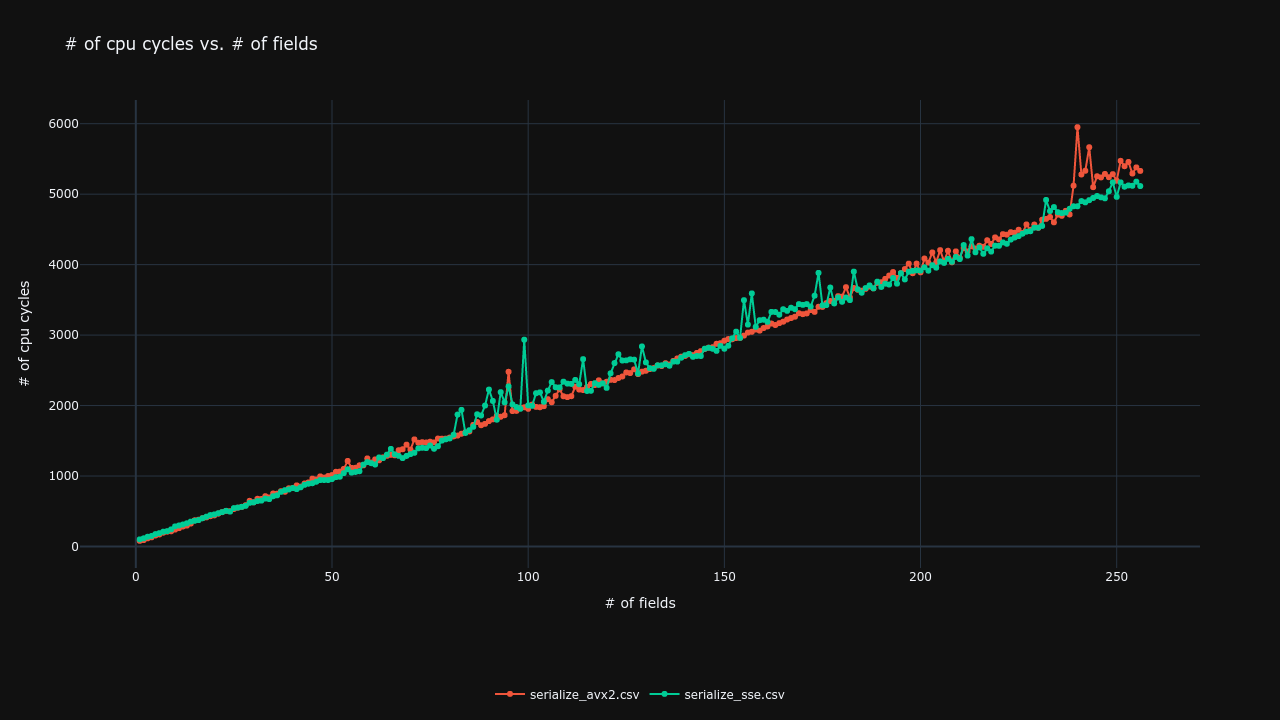Screen dimensions: 1280x720
Task: Click the green serialize_sse.csv legend marker
Action: (x=664, y=694)
